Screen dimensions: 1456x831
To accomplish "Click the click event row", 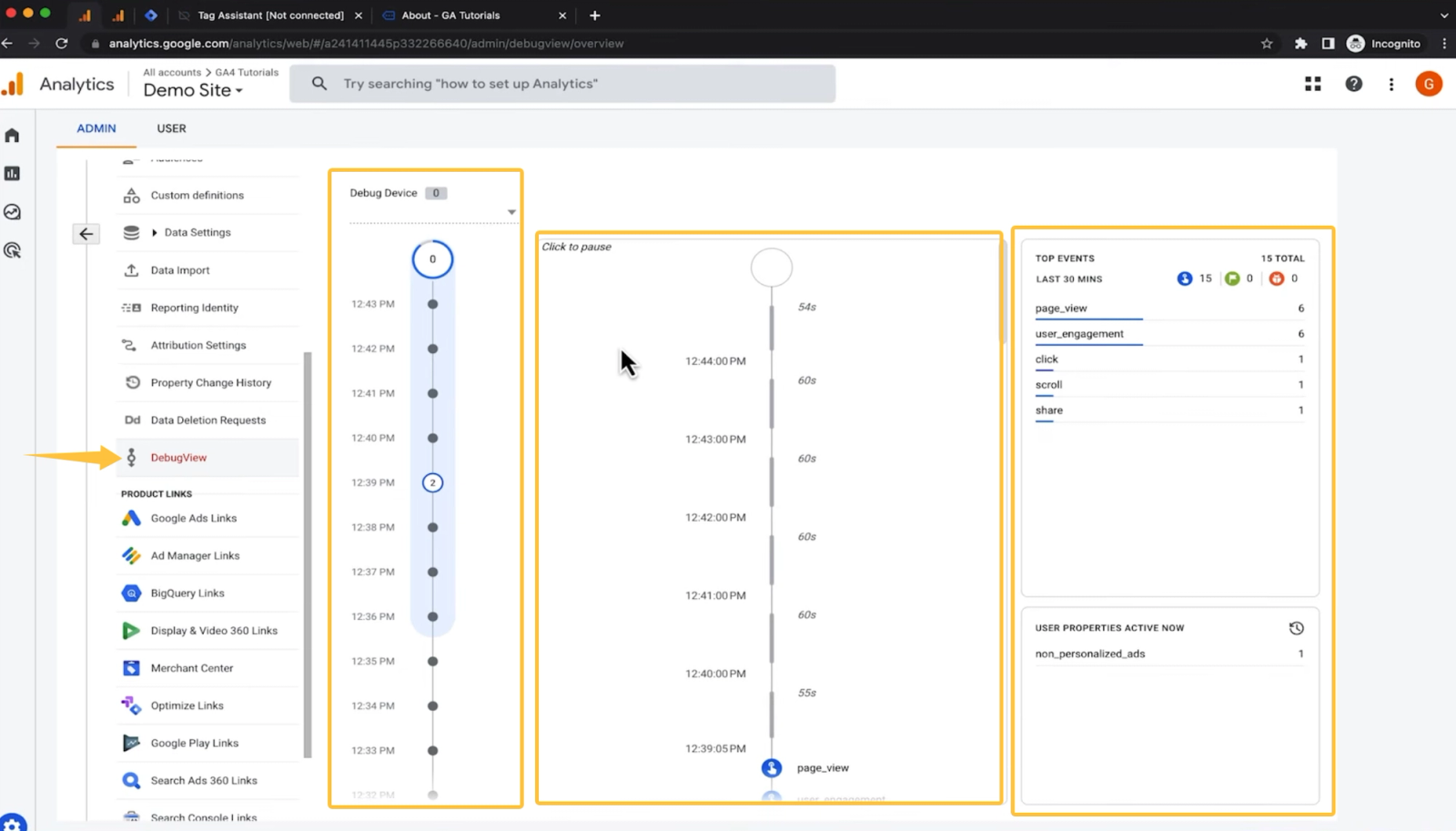I will coord(1169,360).
